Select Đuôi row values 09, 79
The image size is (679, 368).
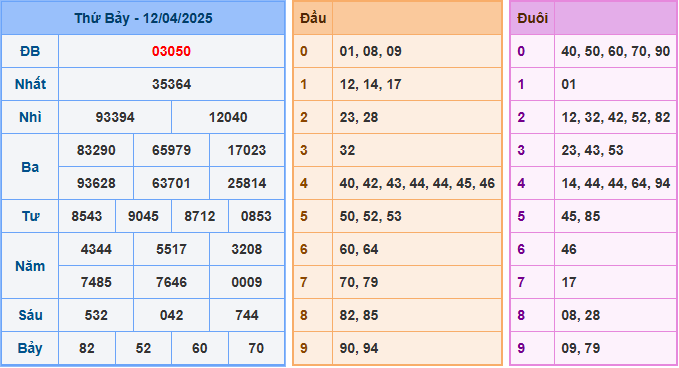(x=581, y=348)
